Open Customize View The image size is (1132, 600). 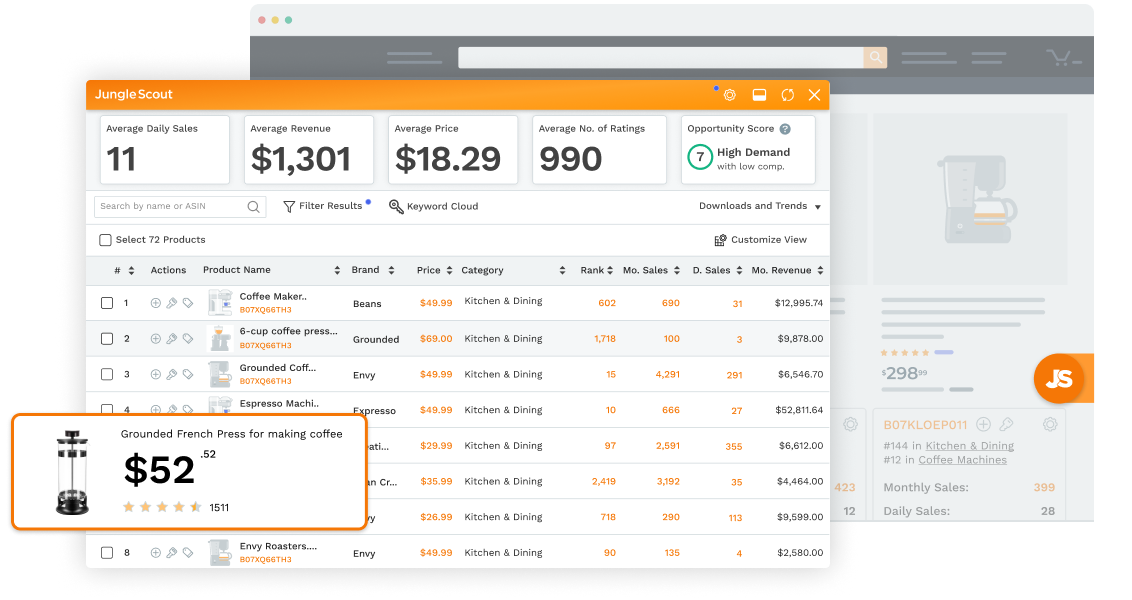tap(760, 240)
